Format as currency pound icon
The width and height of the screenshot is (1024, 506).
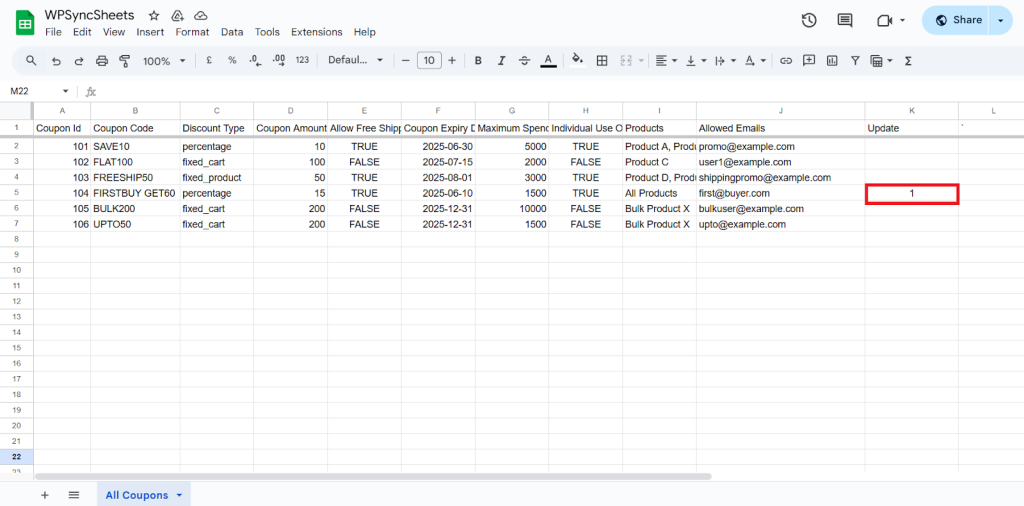point(209,60)
